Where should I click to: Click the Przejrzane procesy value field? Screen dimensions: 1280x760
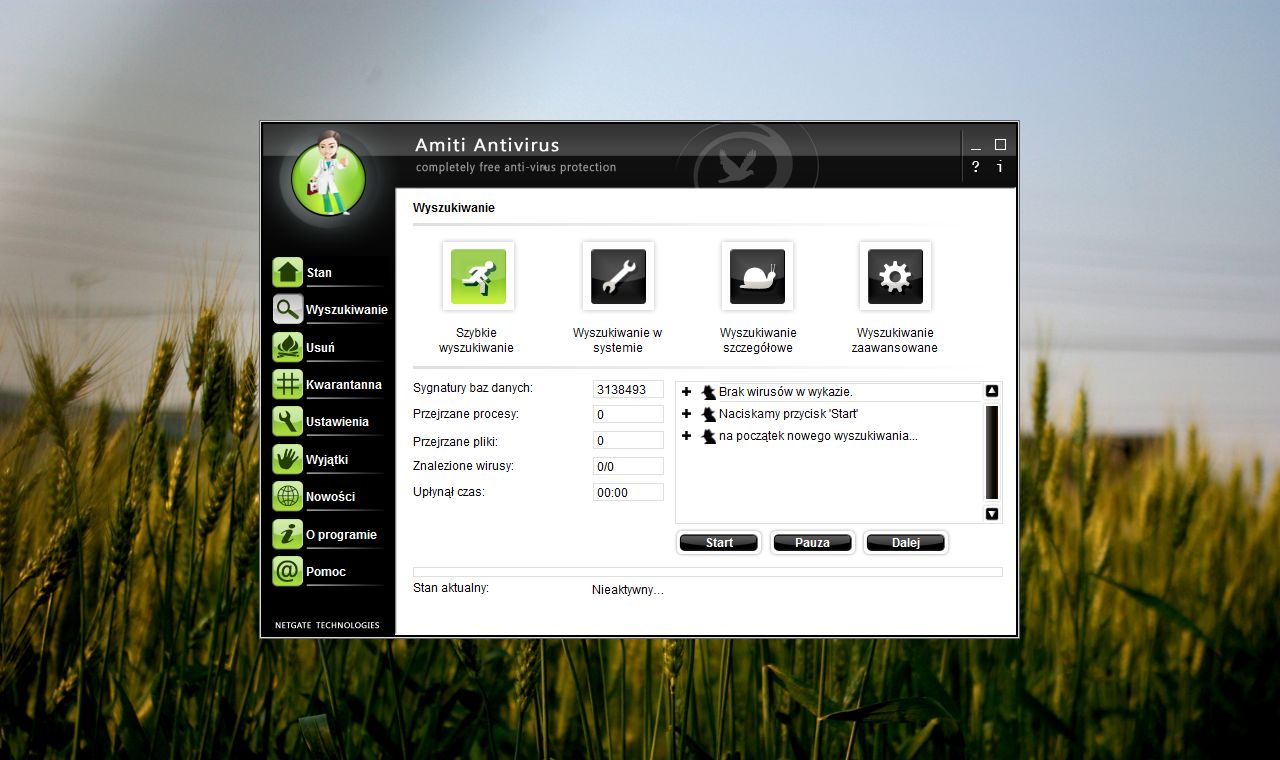628,414
